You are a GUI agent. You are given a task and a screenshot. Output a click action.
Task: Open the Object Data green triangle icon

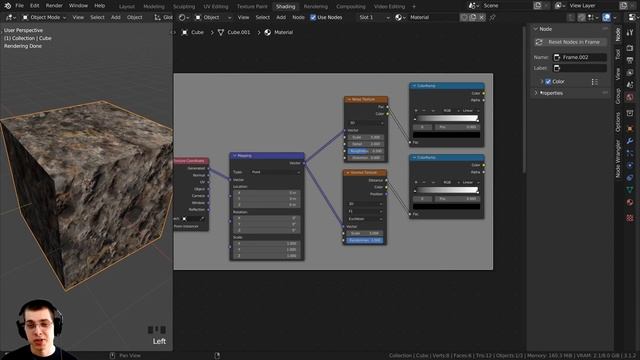click(630, 190)
